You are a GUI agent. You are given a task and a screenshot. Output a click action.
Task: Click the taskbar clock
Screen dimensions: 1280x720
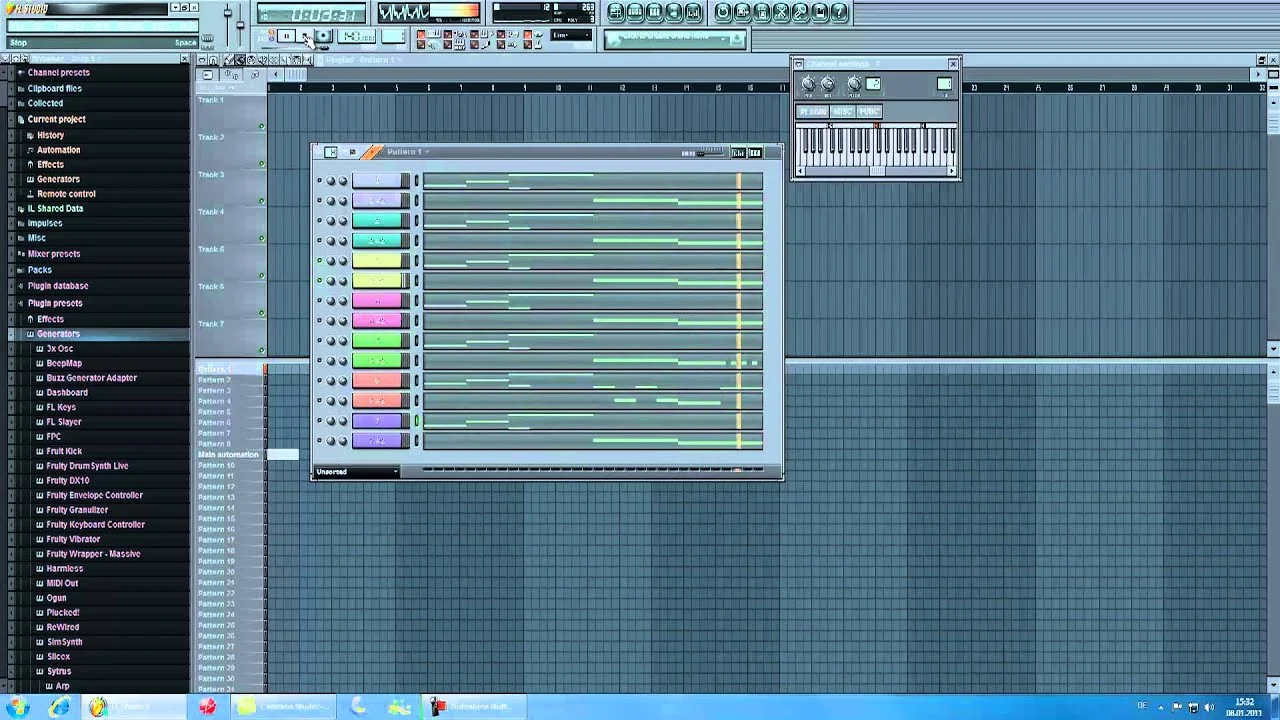point(1244,707)
